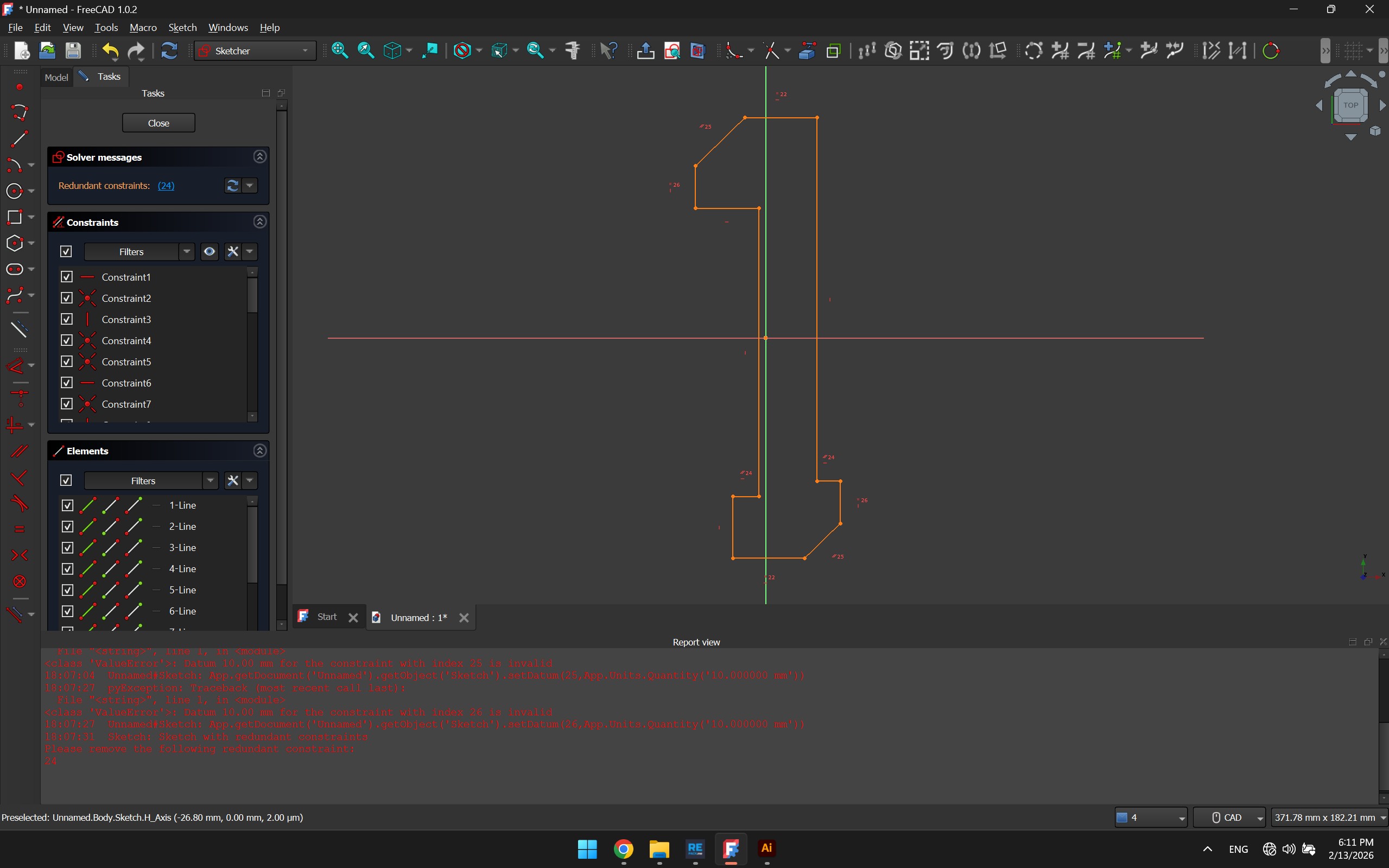Open the Sketch menu
The width and height of the screenshot is (1389, 868).
pyautogui.click(x=182, y=28)
